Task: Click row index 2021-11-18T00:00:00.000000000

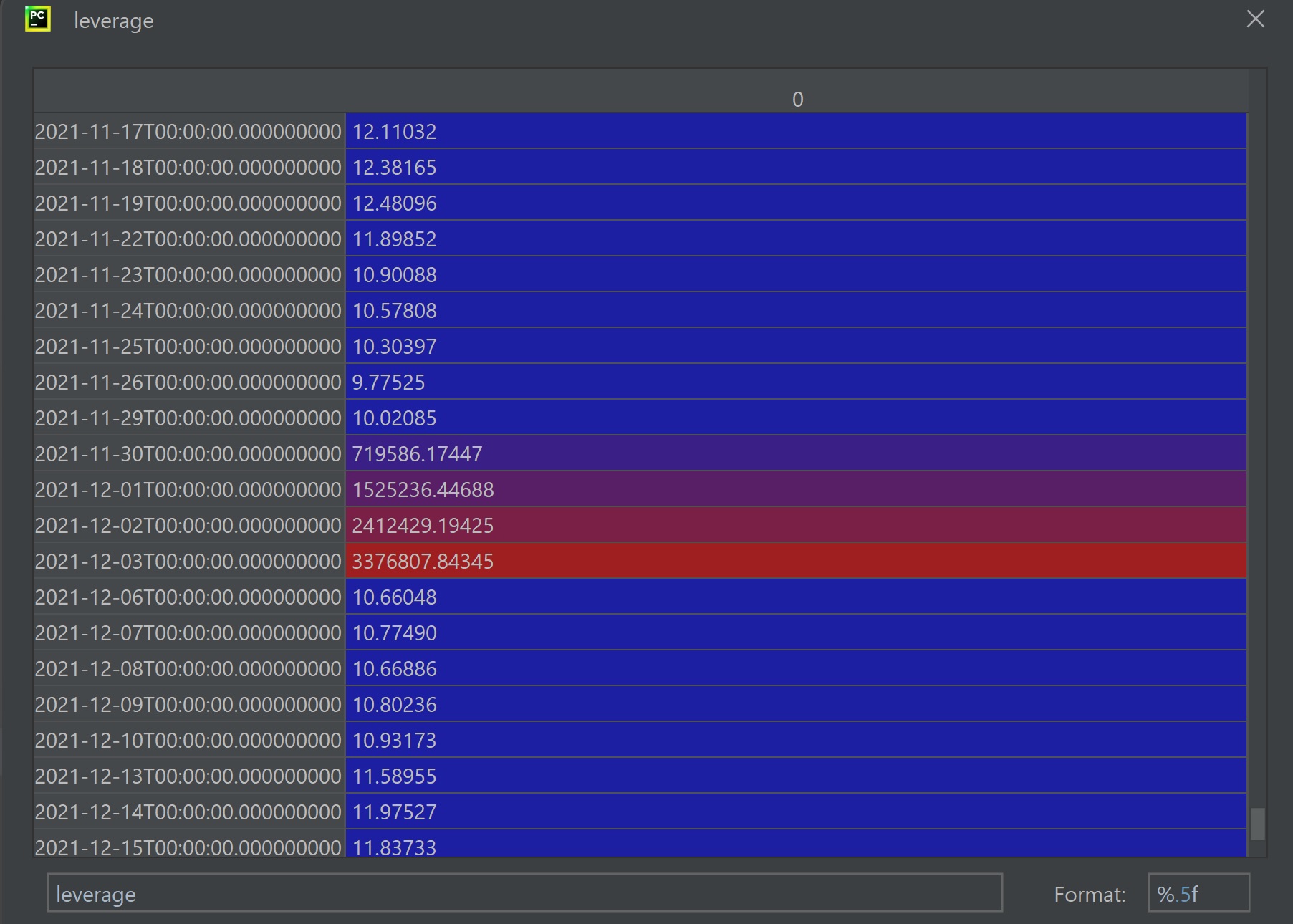Action: (189, 167)
